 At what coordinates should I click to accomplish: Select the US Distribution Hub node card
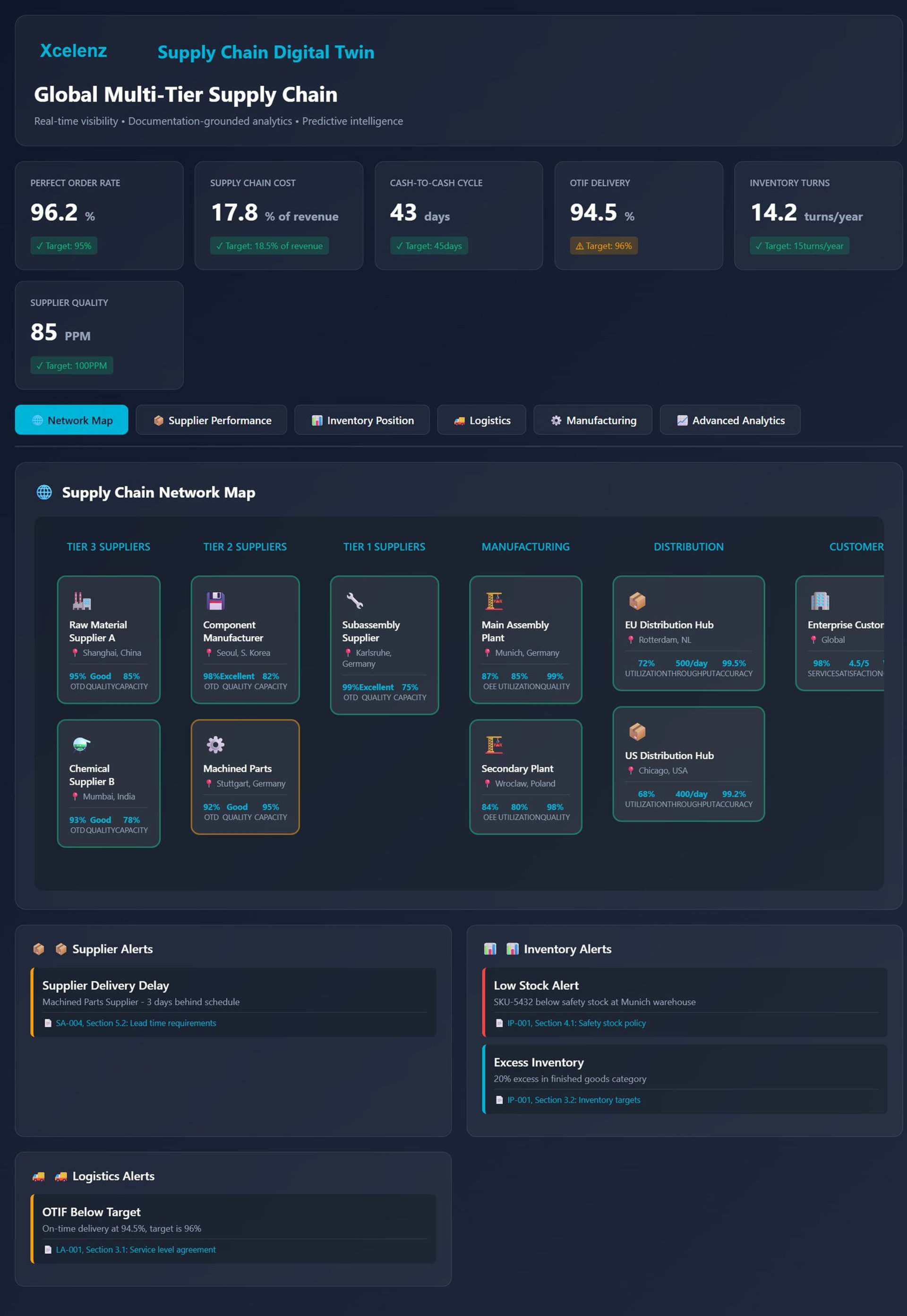click(688, 764)
